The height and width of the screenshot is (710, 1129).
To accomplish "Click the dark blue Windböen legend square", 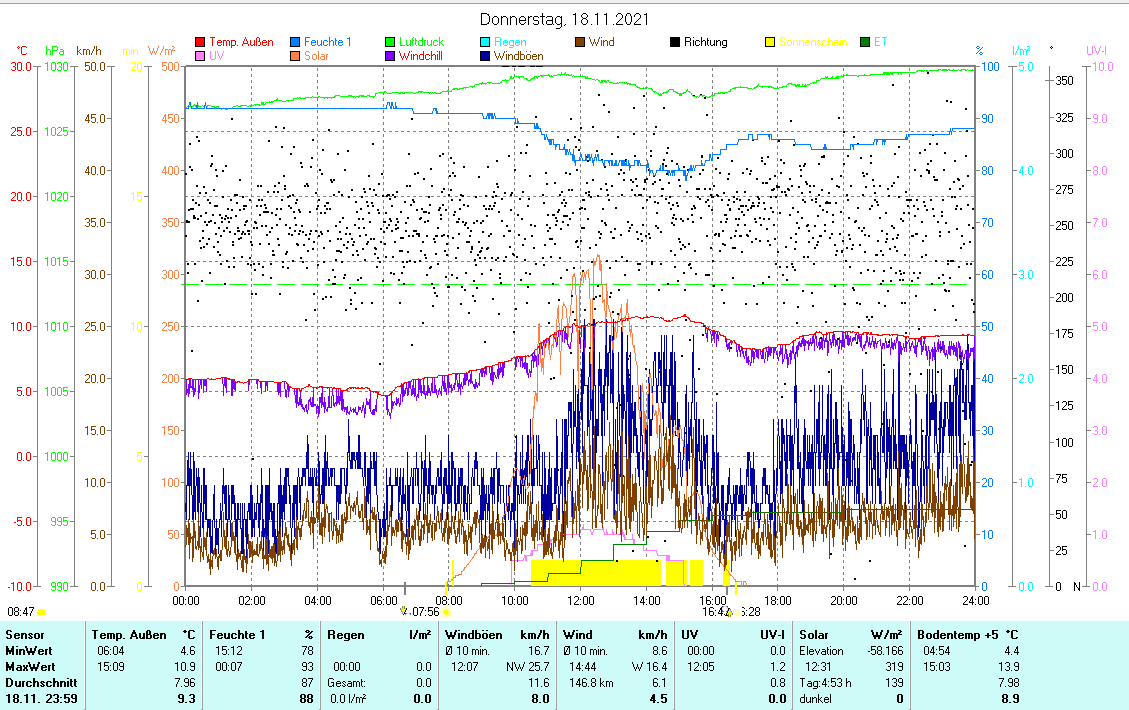I will [485, 57].
